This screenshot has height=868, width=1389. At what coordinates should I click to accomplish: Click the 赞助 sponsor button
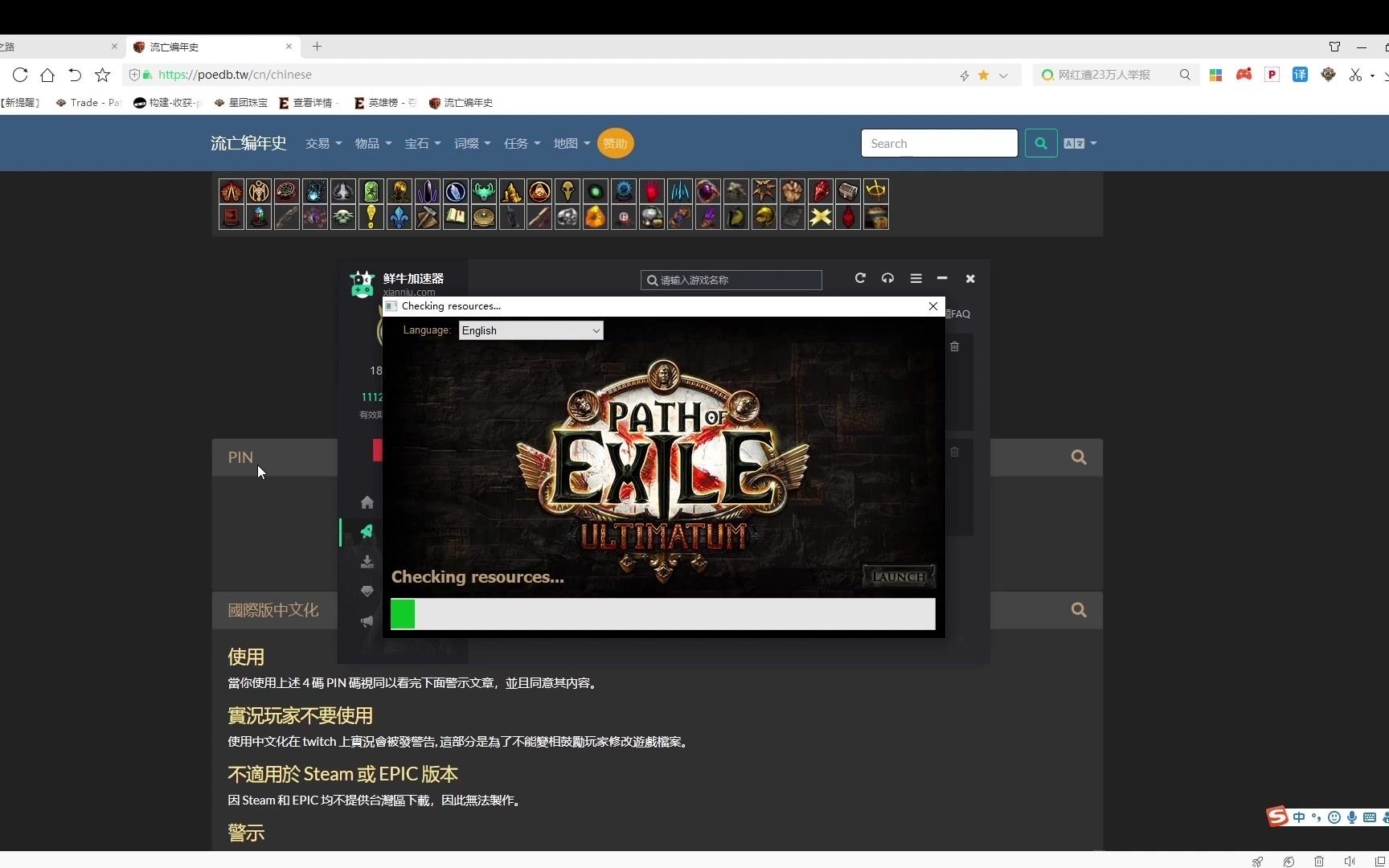pyautogui.click(x=615, y=143)
